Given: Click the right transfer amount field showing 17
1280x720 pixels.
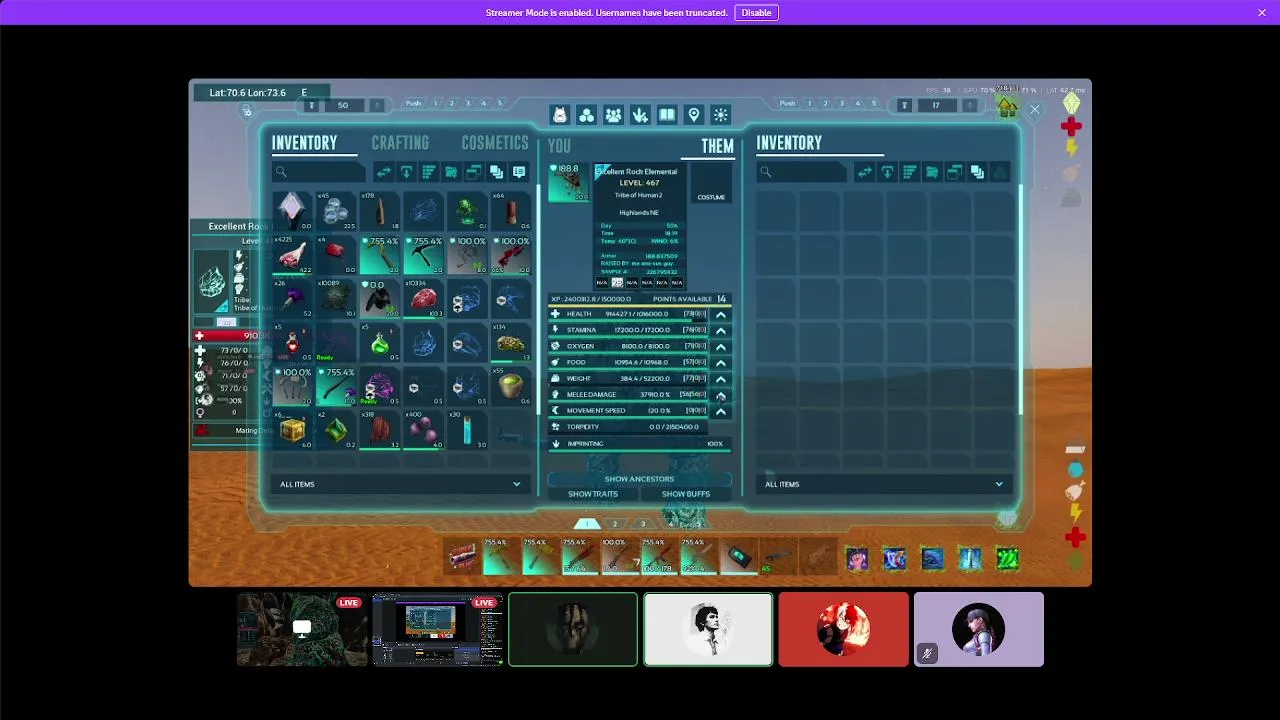Looking at the screenshot, I should (936, 105).
